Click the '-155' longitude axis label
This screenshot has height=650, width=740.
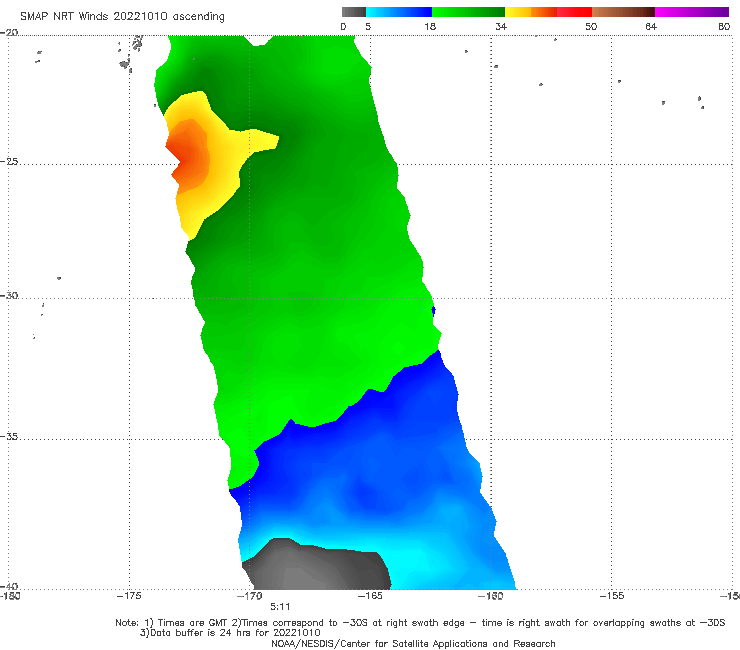click(612, 596)
